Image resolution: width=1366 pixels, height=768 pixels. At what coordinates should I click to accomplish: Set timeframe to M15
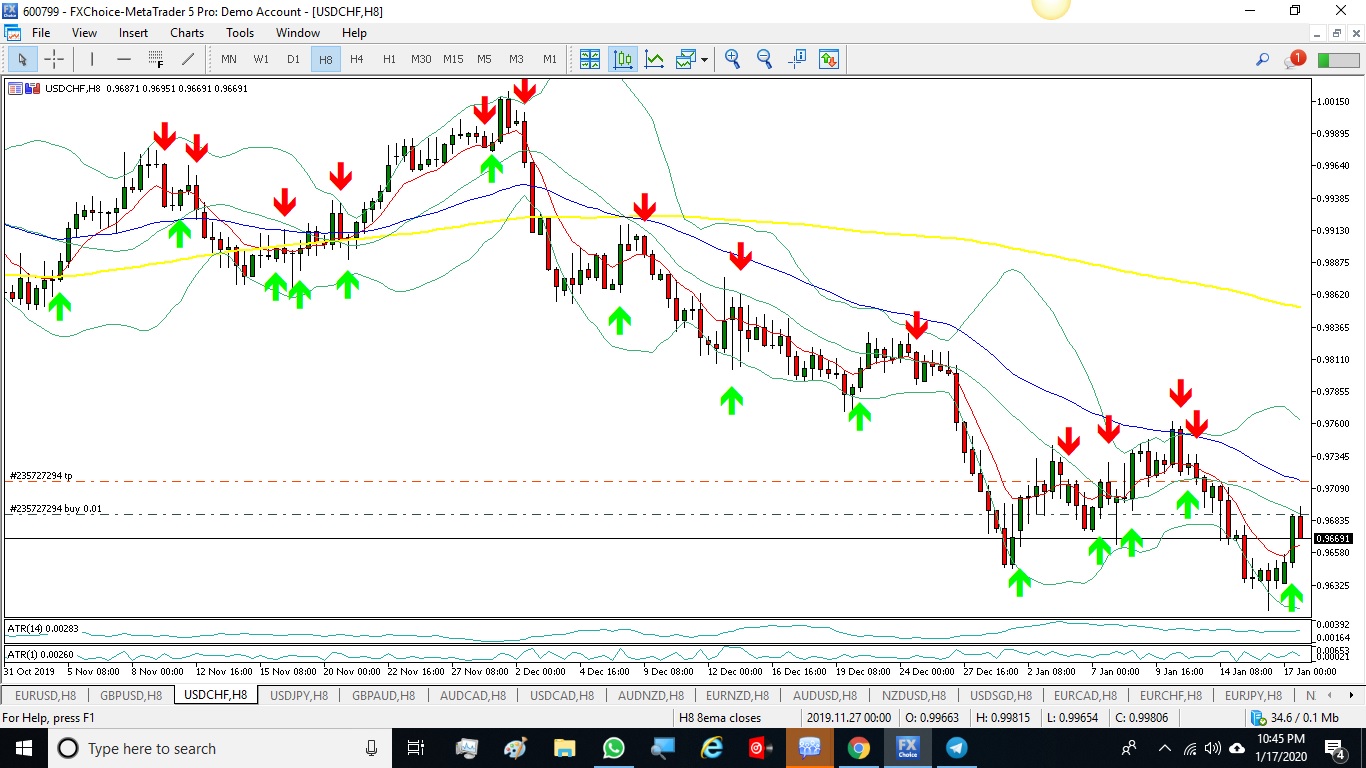pyautogui.click(x=453, y=59)
